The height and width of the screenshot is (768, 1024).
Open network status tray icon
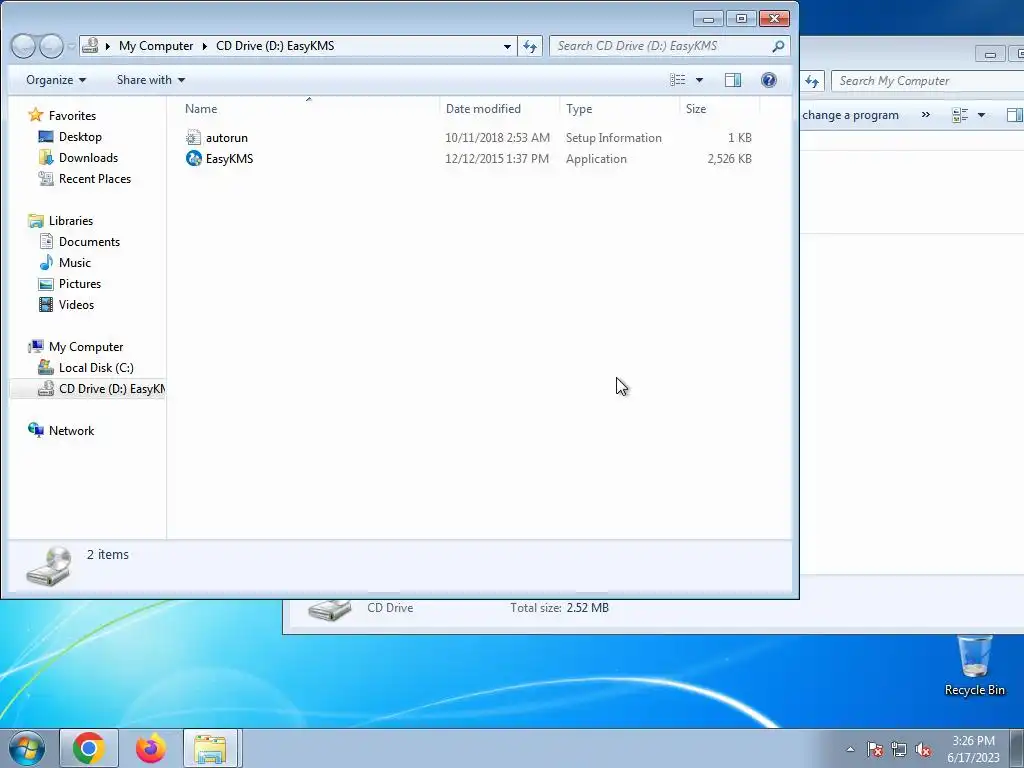[x=899, y=749]
